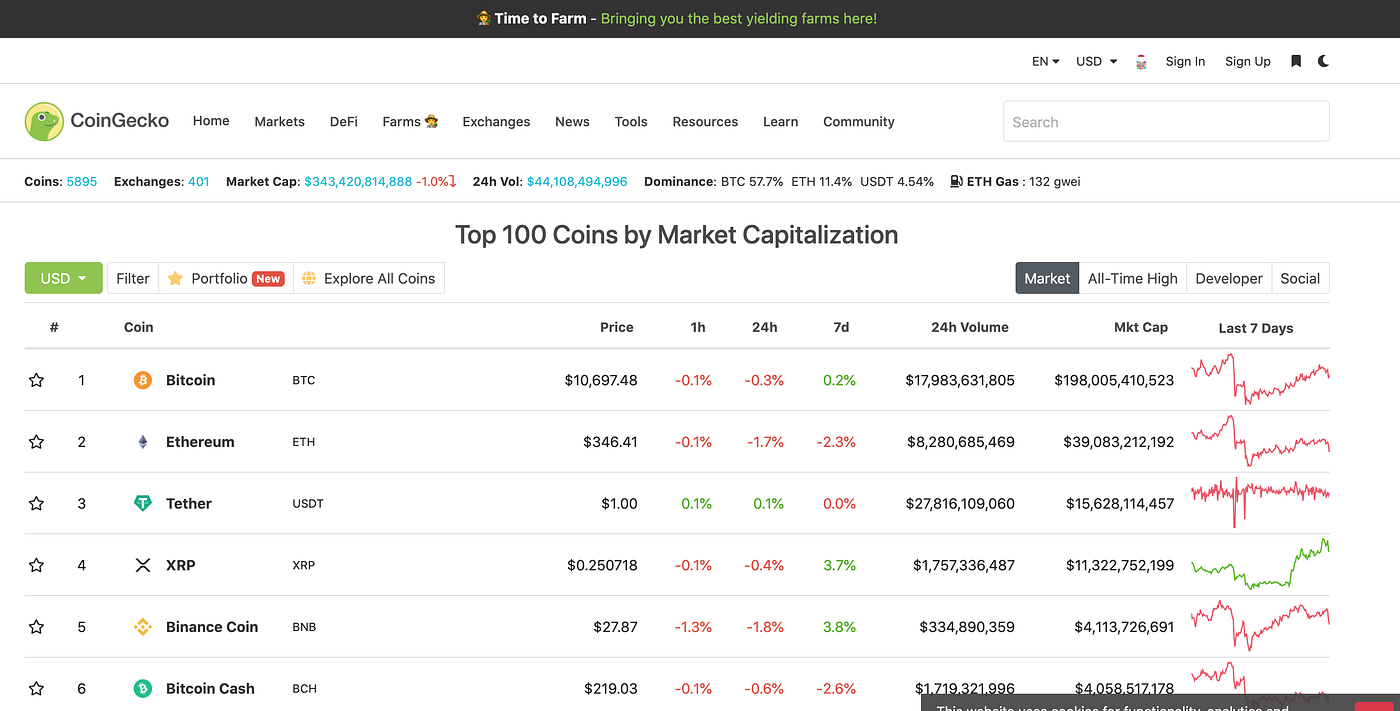The image size is (1400, 711).
Task: Click the exchanges count 401 link
Action: [199, 181]
